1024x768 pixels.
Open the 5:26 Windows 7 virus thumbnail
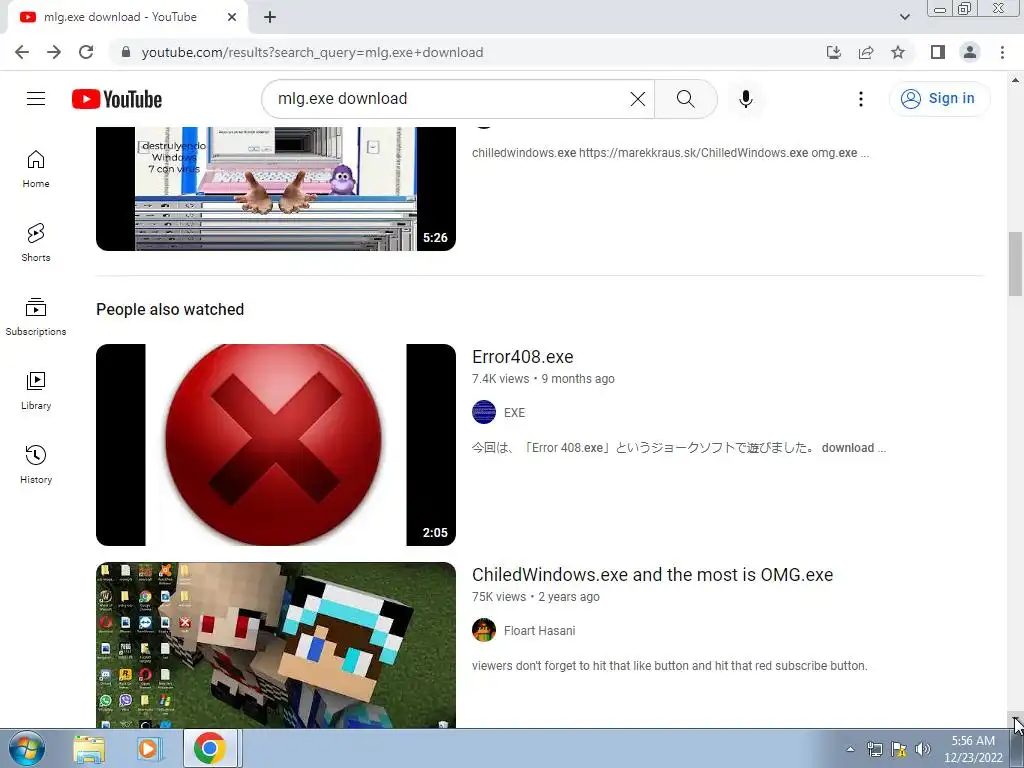[x=276, y=189]
